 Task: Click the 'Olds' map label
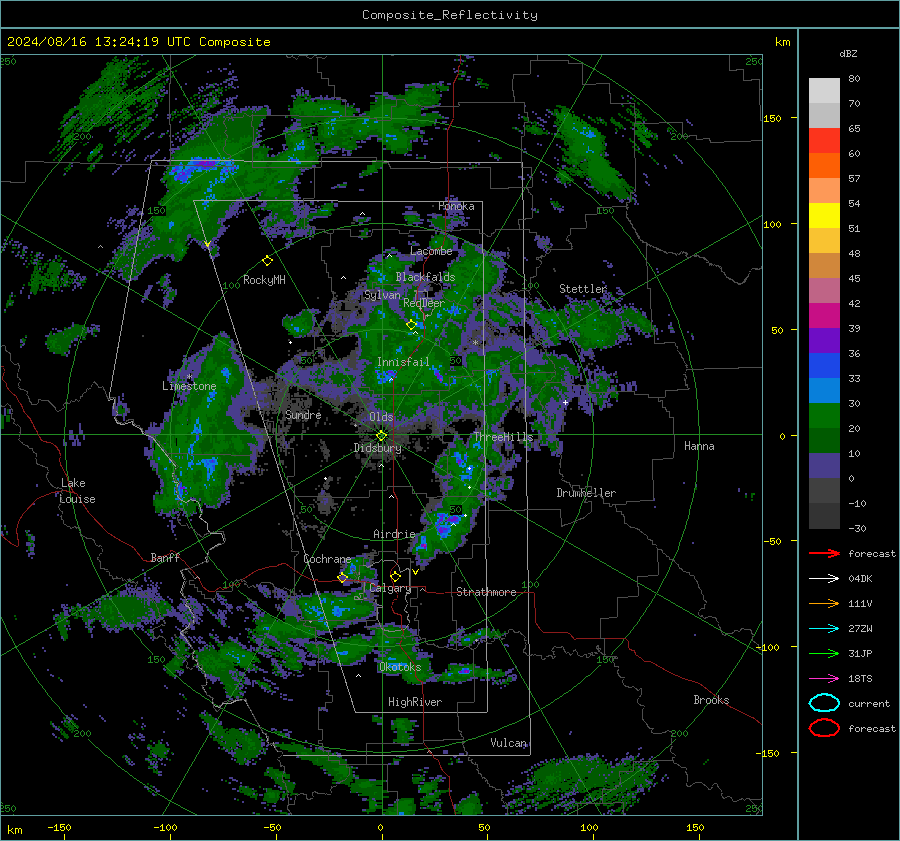tap(381, 417)
